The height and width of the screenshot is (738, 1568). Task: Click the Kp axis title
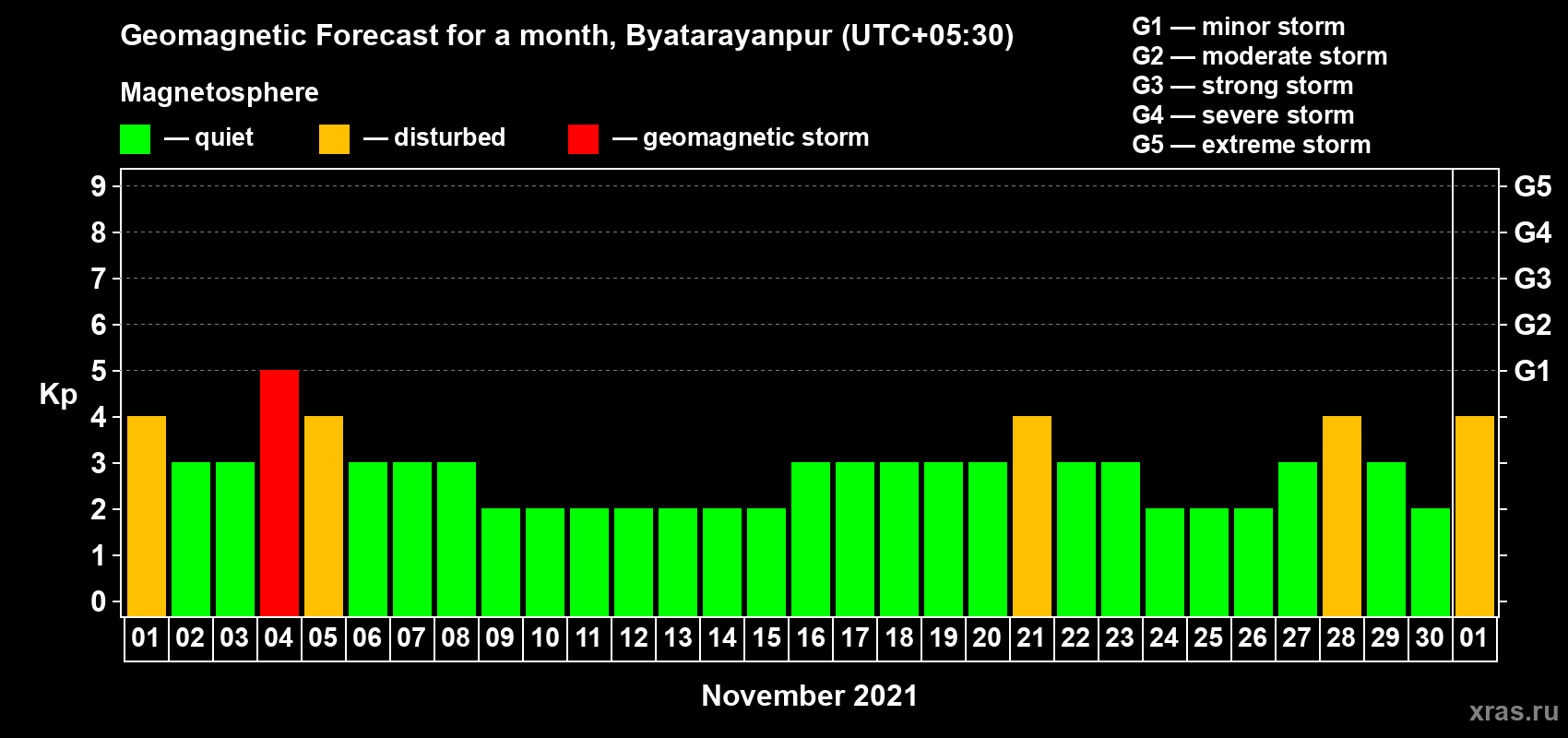[x=58, y=395]
